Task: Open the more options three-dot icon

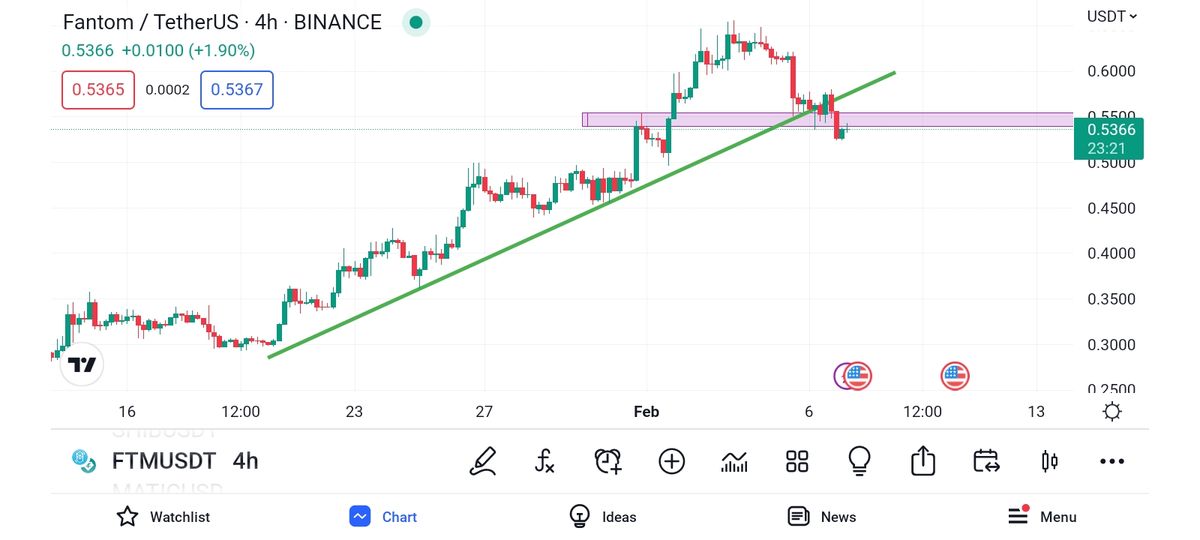Action: [x=1111, y=461]
